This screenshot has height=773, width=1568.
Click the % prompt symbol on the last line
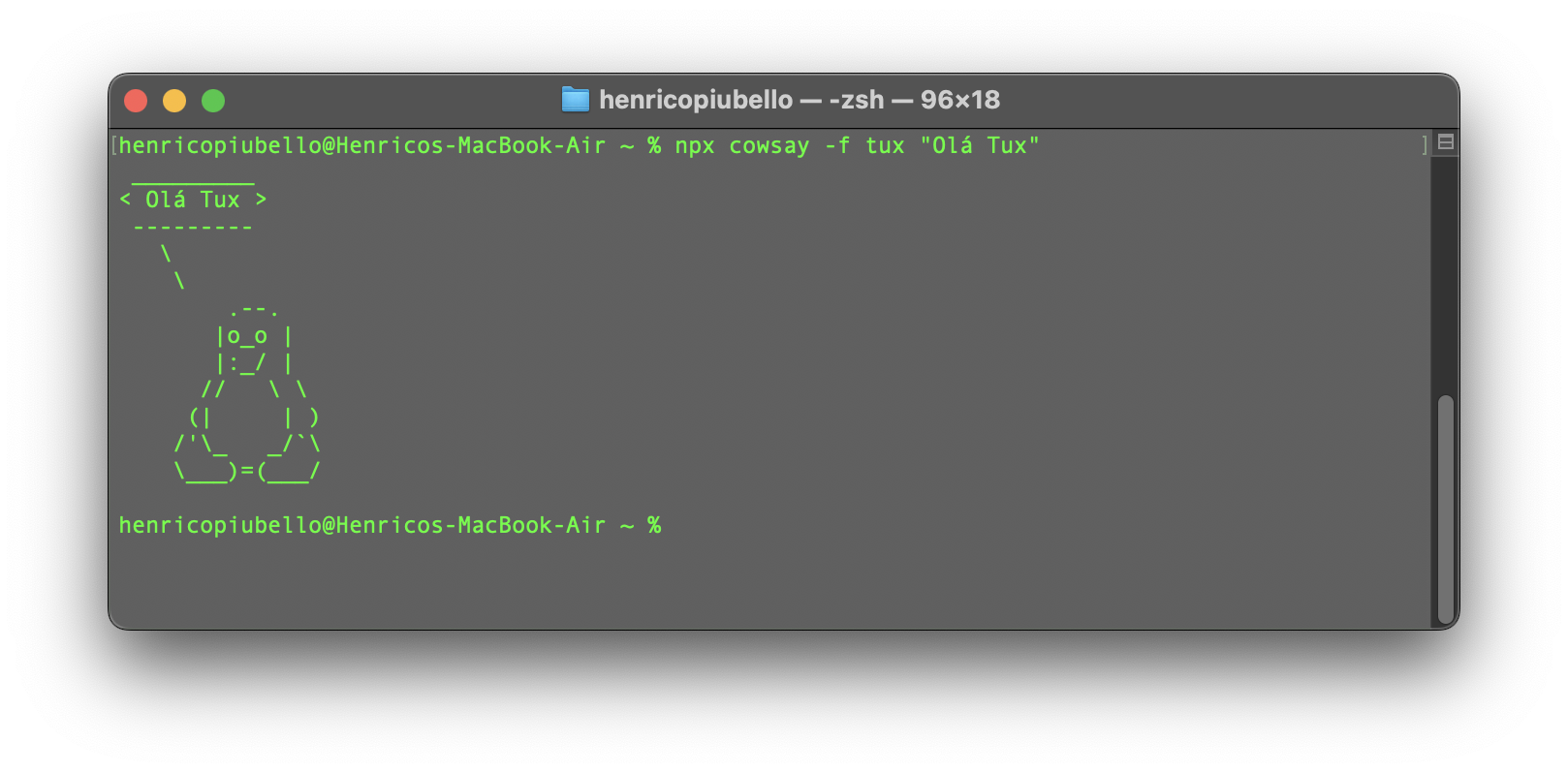point(655,524)
